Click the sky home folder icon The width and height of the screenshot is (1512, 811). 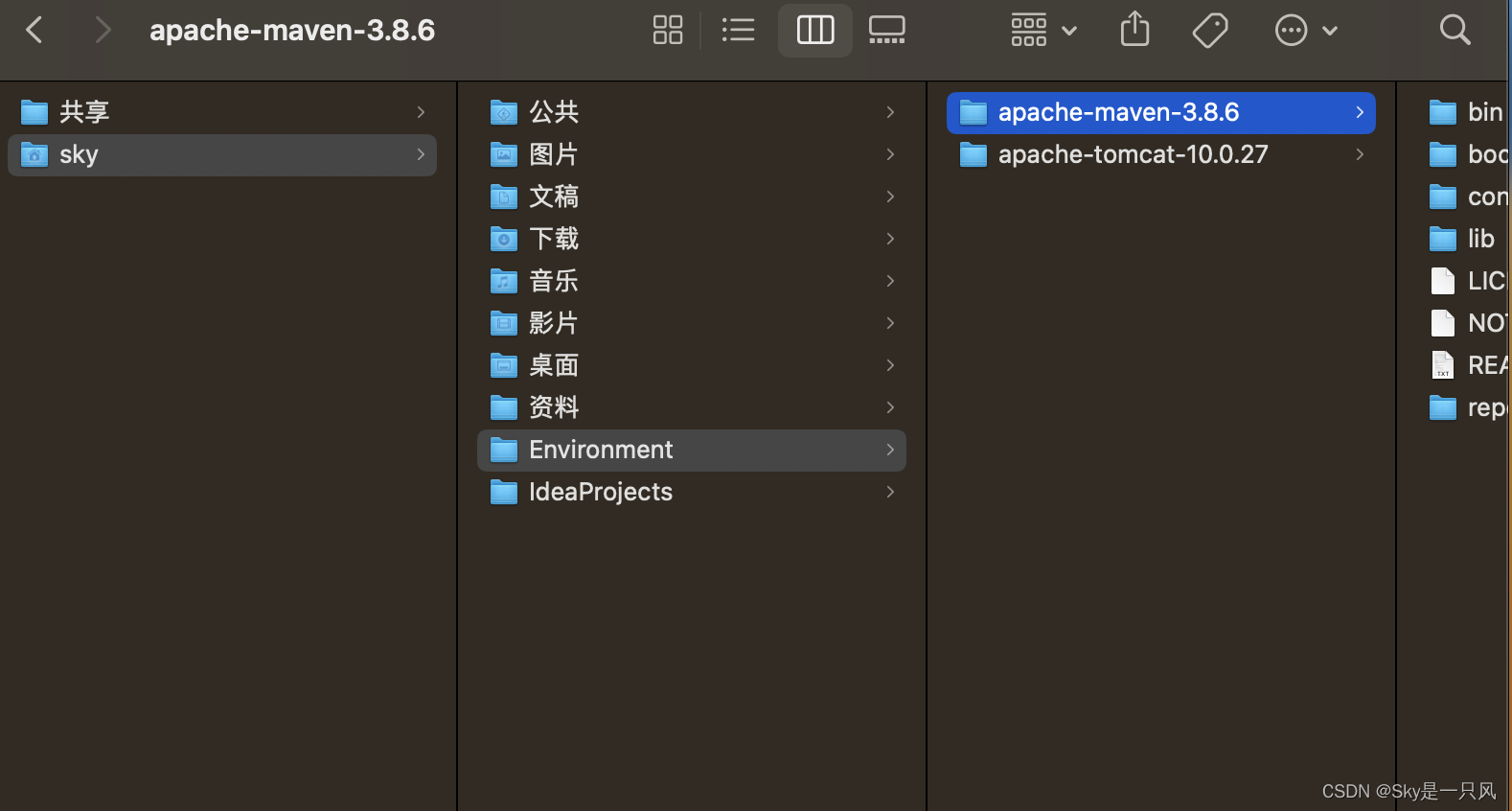(34, 155)
